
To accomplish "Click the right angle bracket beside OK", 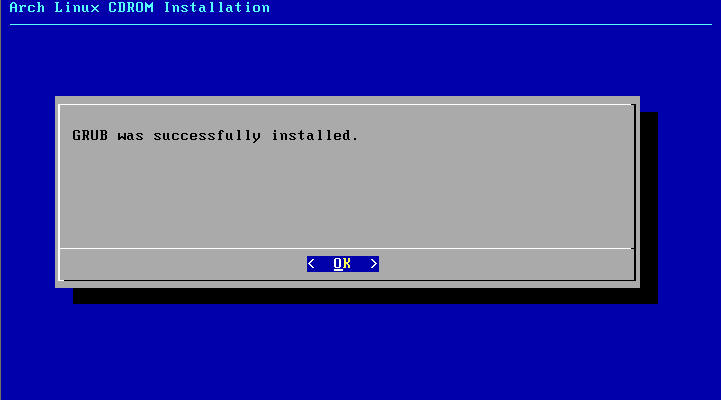I will pos(374,264).
